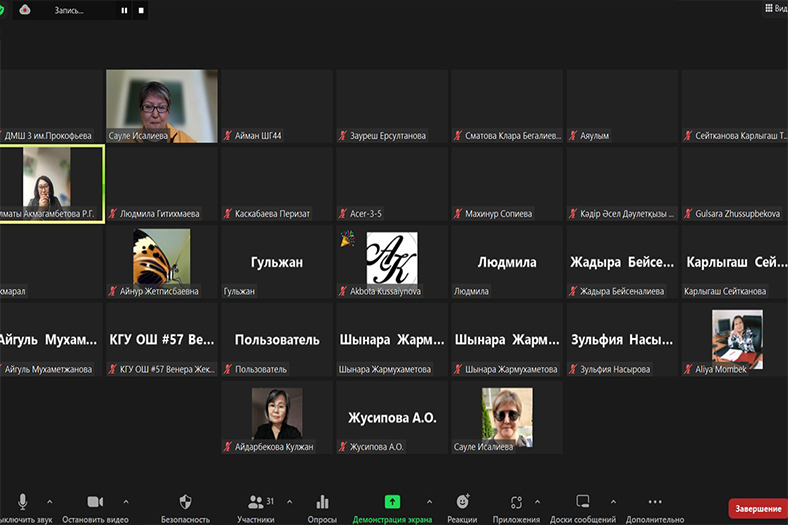Open the View (Вид) layout menu

click(x=774, y=9)
